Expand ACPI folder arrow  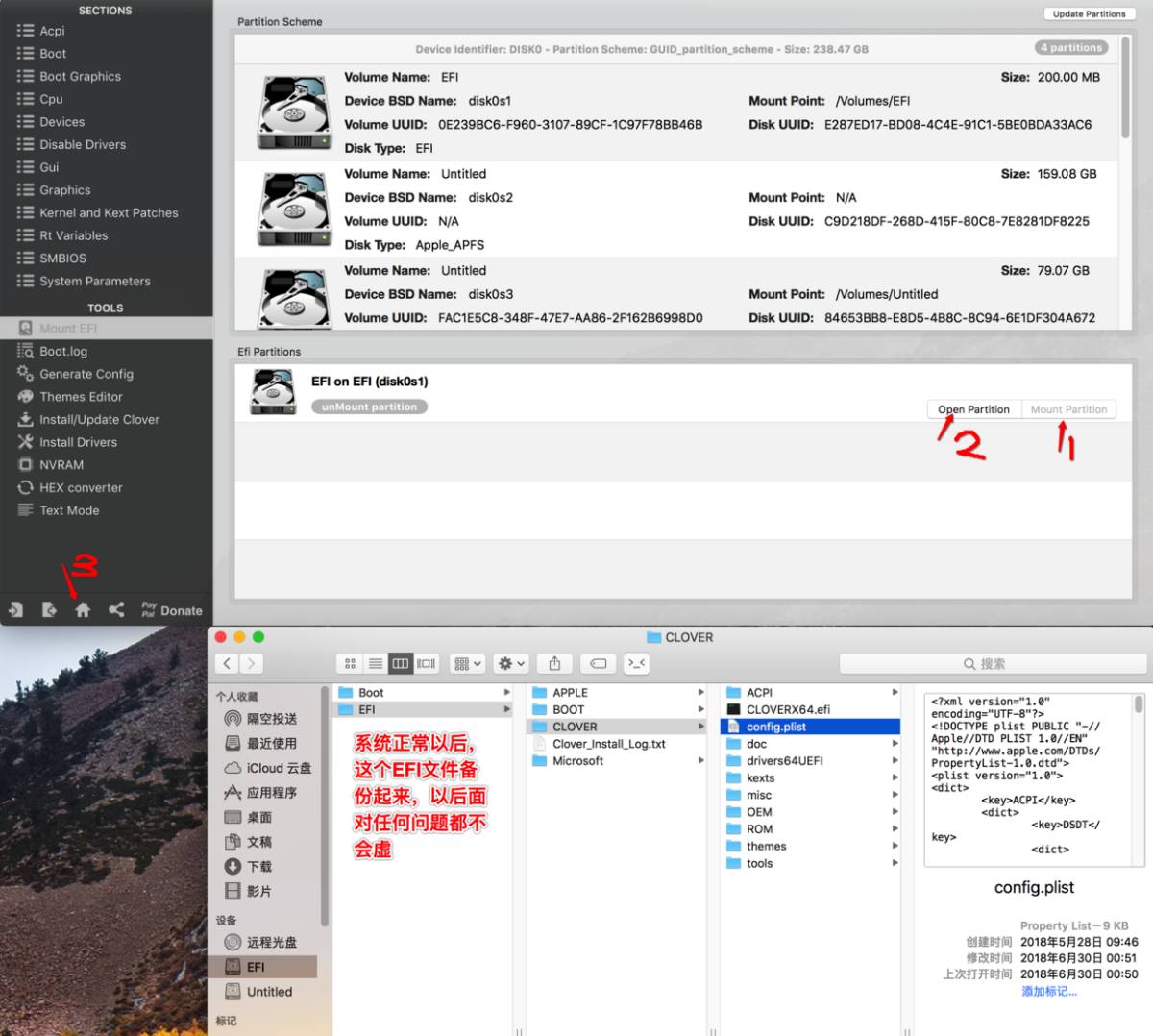click(x=895, y=692)
